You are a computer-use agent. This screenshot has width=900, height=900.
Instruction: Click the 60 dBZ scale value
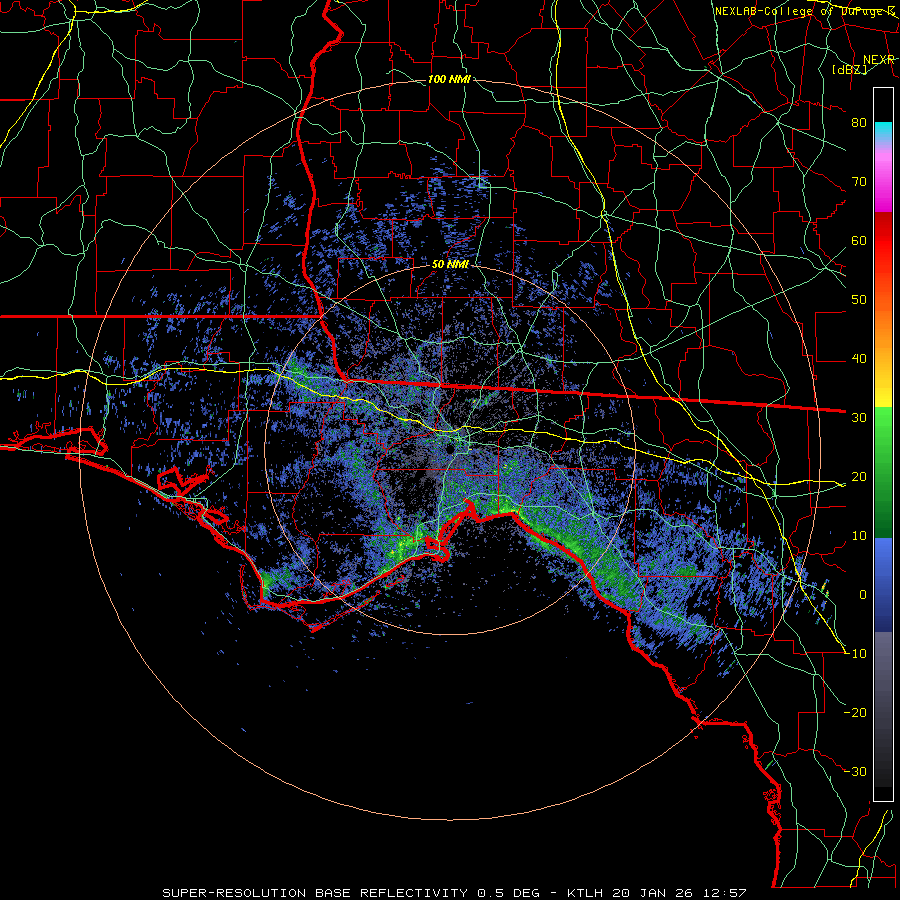tap(859, 241)
